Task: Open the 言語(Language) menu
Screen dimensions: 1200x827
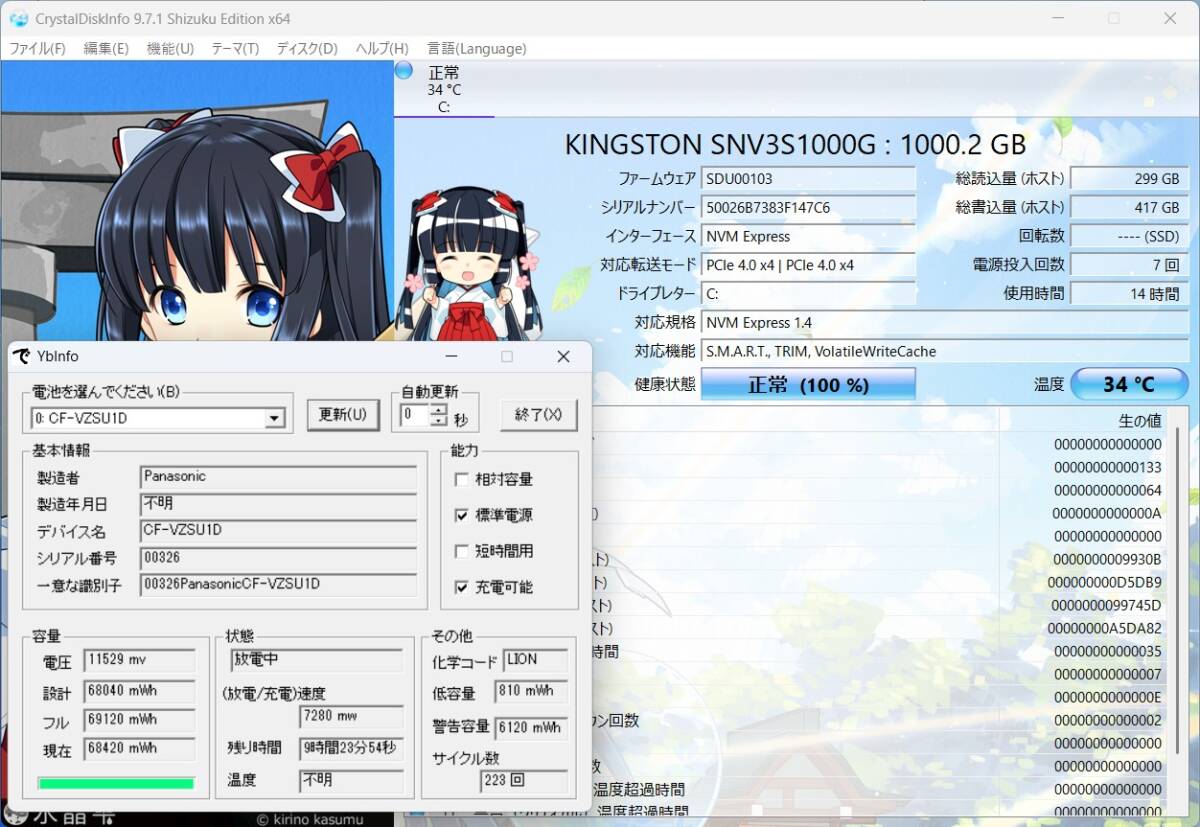Action: pos(476,48)
